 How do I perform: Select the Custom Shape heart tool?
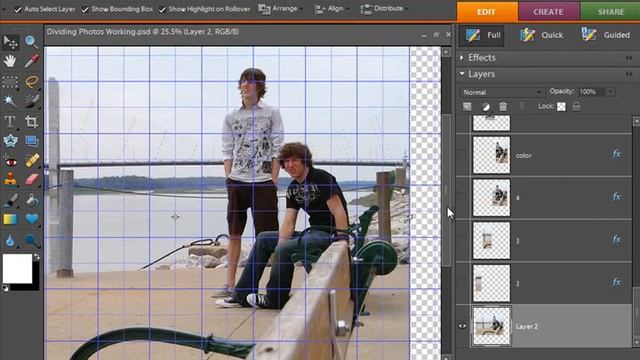click(32, 219)
